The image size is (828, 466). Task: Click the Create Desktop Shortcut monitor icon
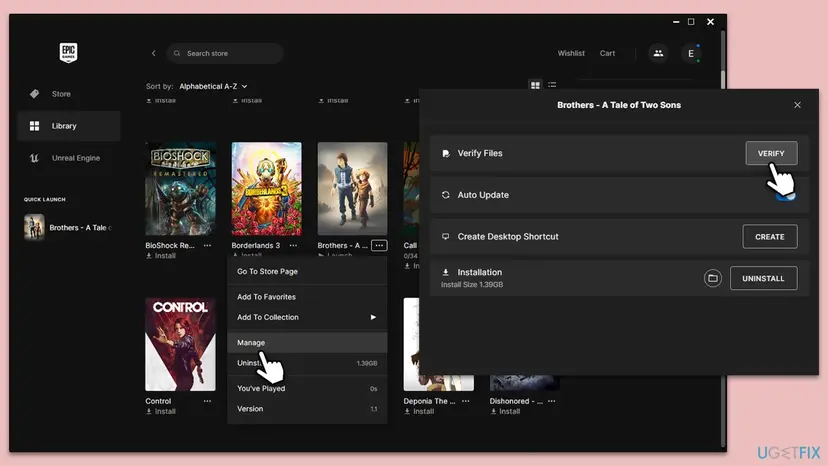pyautogui.click(x=446, y=237)
